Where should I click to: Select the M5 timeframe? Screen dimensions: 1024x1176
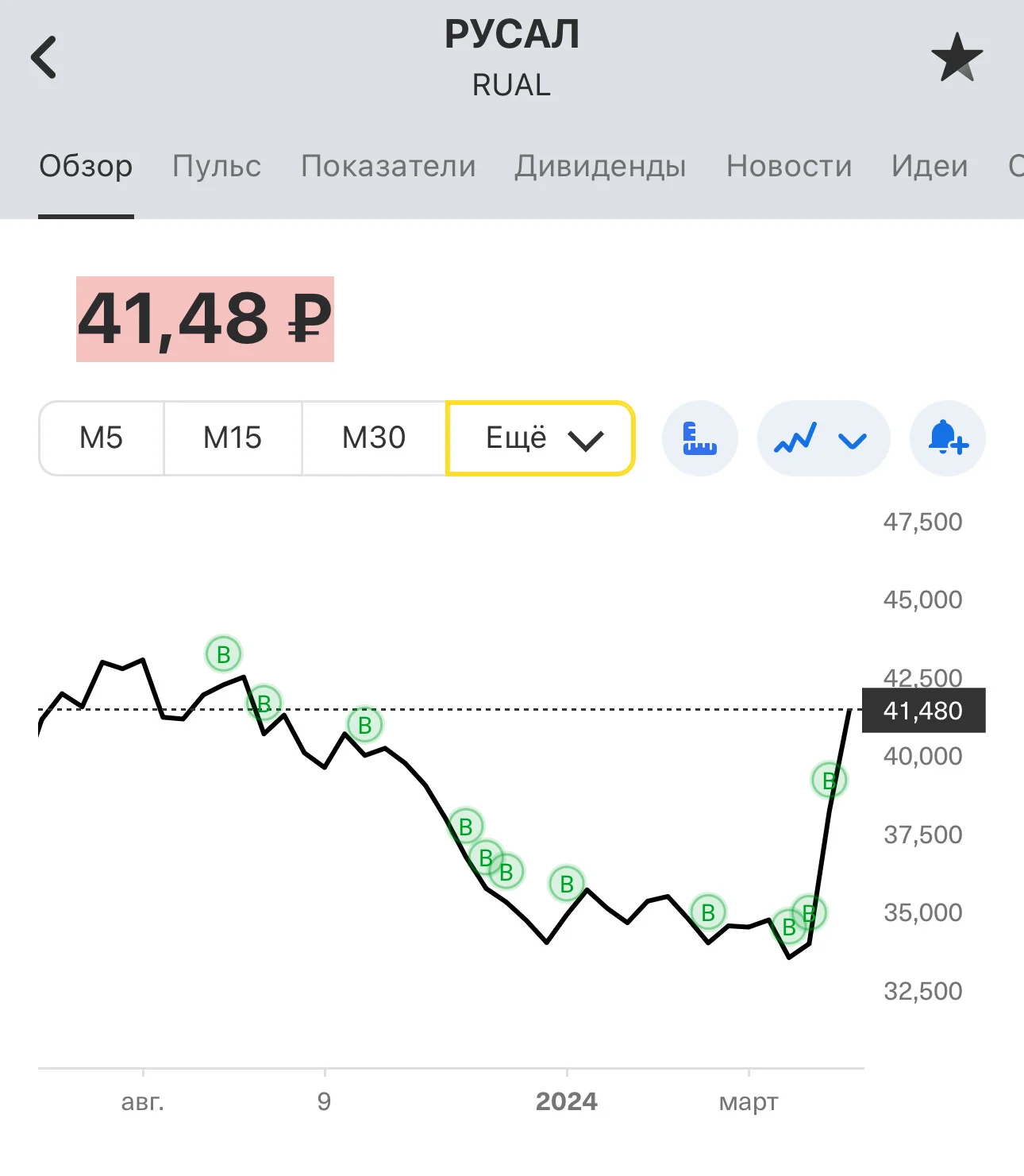tap(102, 438)
